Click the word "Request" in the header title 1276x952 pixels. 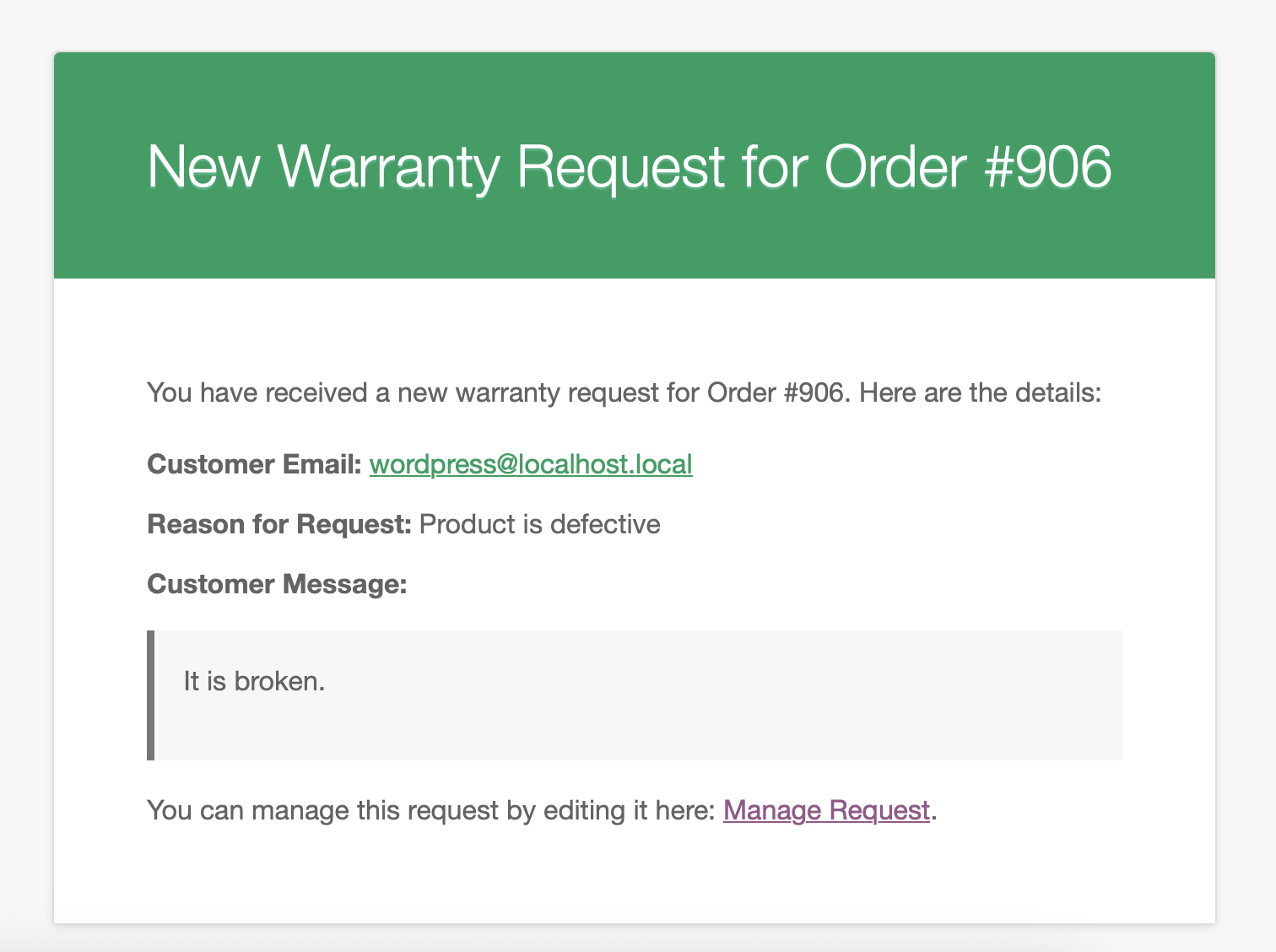(620, 166)
